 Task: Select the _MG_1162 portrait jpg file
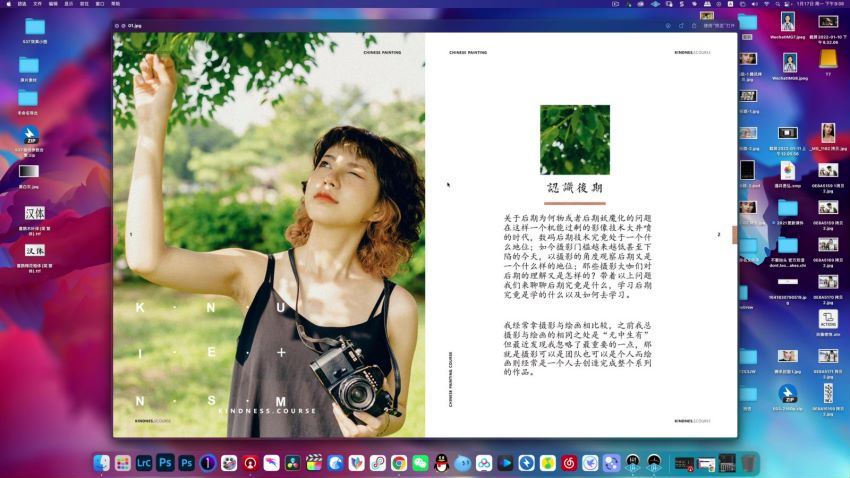pyautogui.click(x=828, y=132)
